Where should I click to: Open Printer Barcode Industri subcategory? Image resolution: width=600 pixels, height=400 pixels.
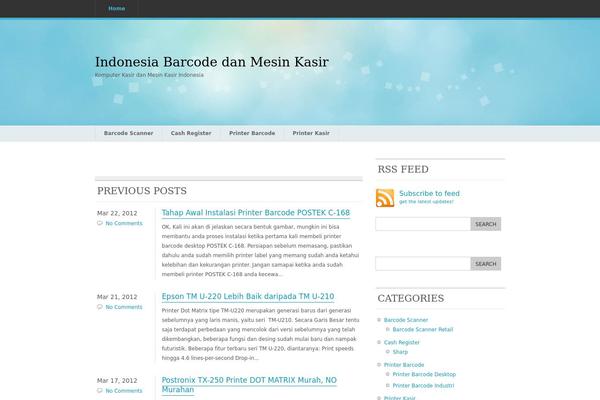tap(423, 386)
